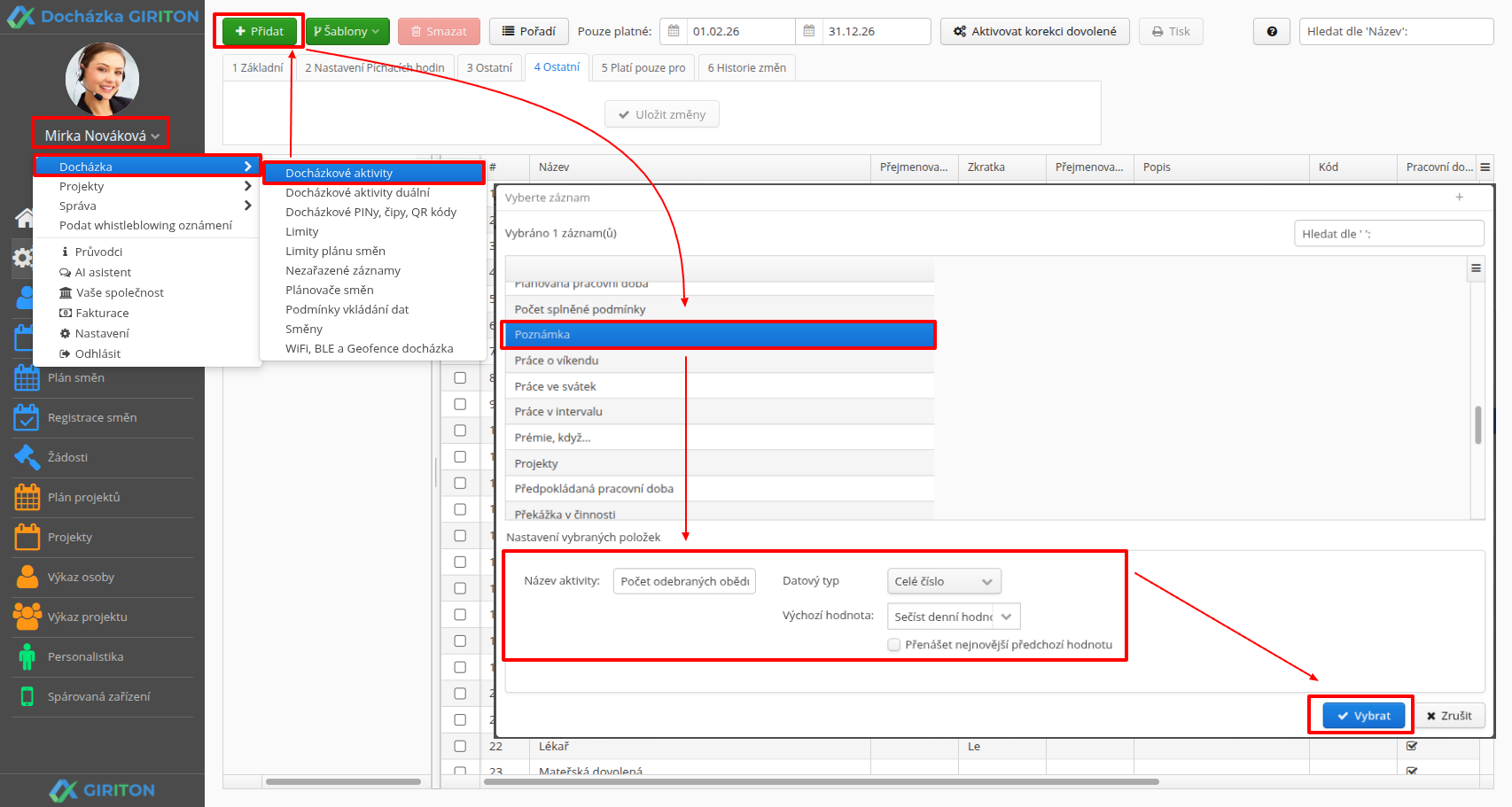Open WiFi, BLE a Geofence docházka

tap(369, 348)
